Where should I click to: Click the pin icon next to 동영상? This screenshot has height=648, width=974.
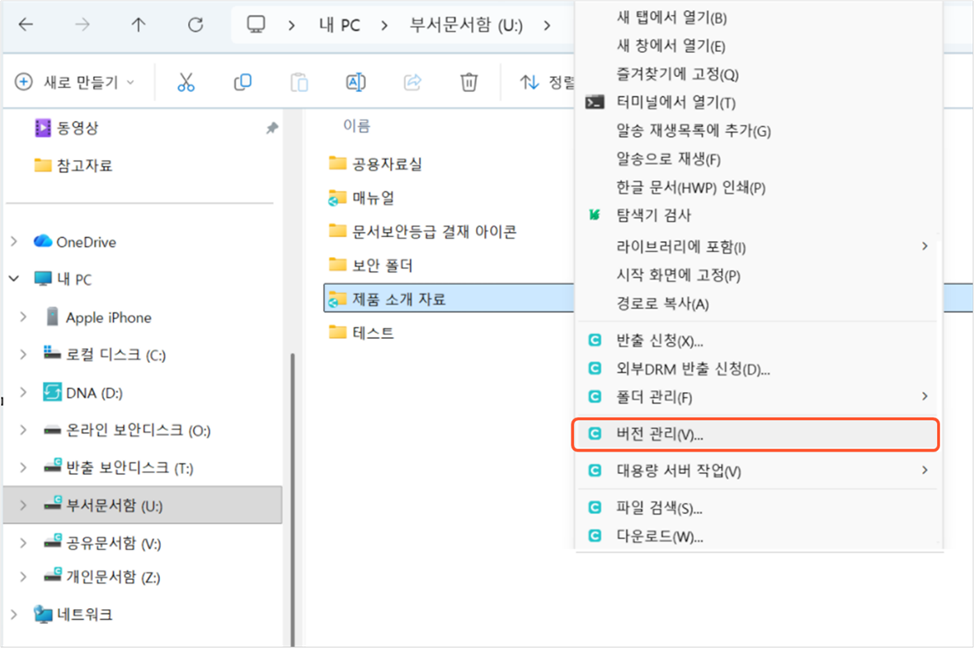(271, 128)
